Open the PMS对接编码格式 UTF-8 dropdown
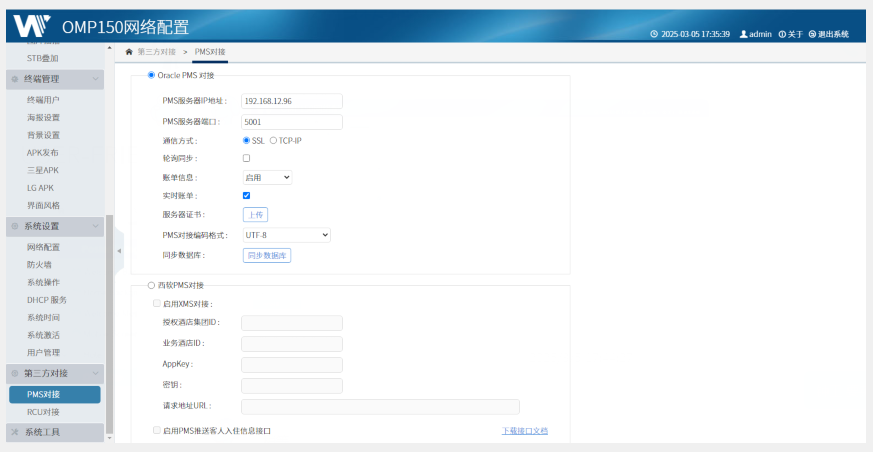This screenshot has width=873, height=452. point(287,235)
